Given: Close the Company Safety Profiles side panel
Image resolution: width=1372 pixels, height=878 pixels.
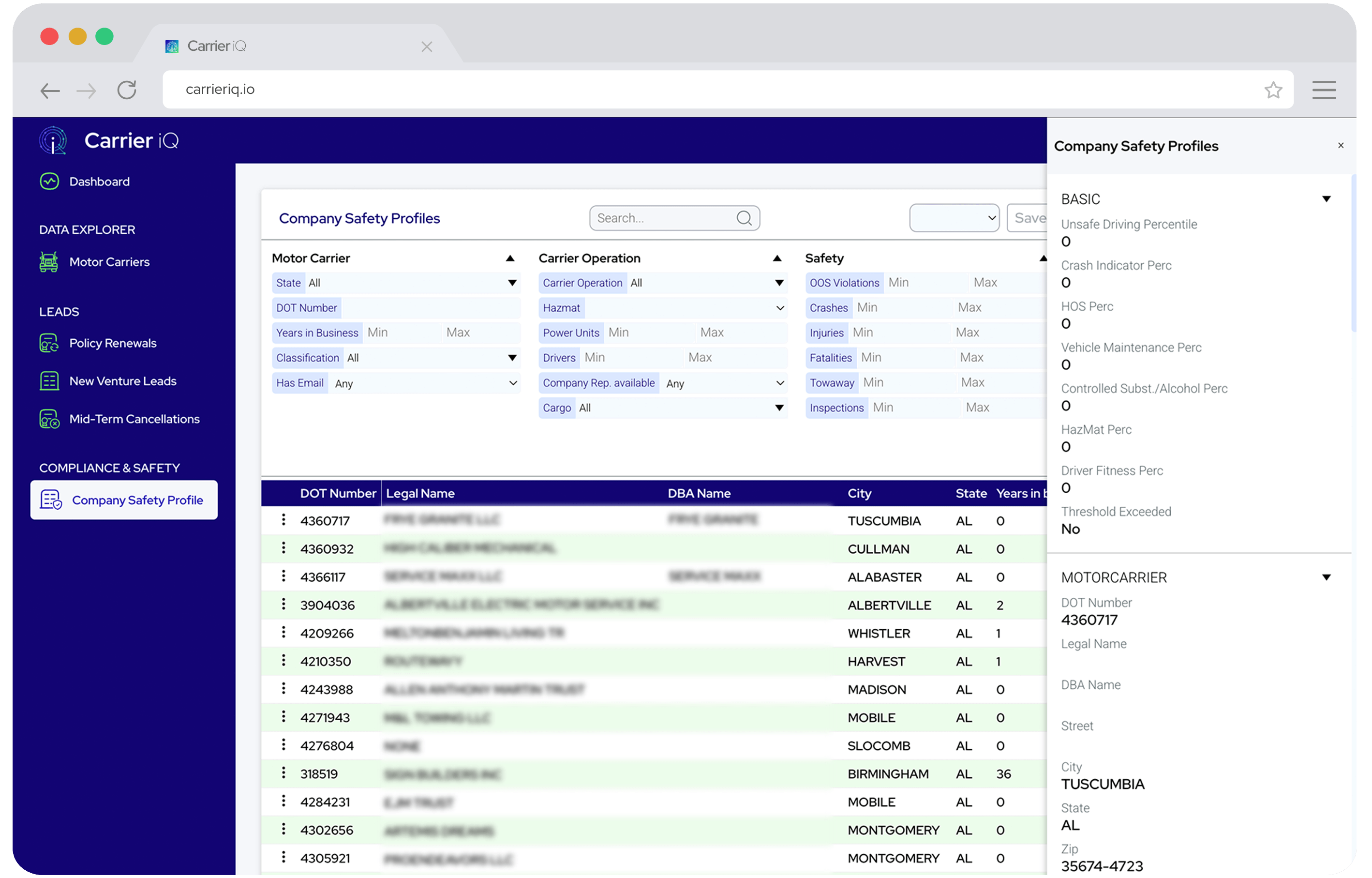Looking at the screenshot, I should point(1341,145).
